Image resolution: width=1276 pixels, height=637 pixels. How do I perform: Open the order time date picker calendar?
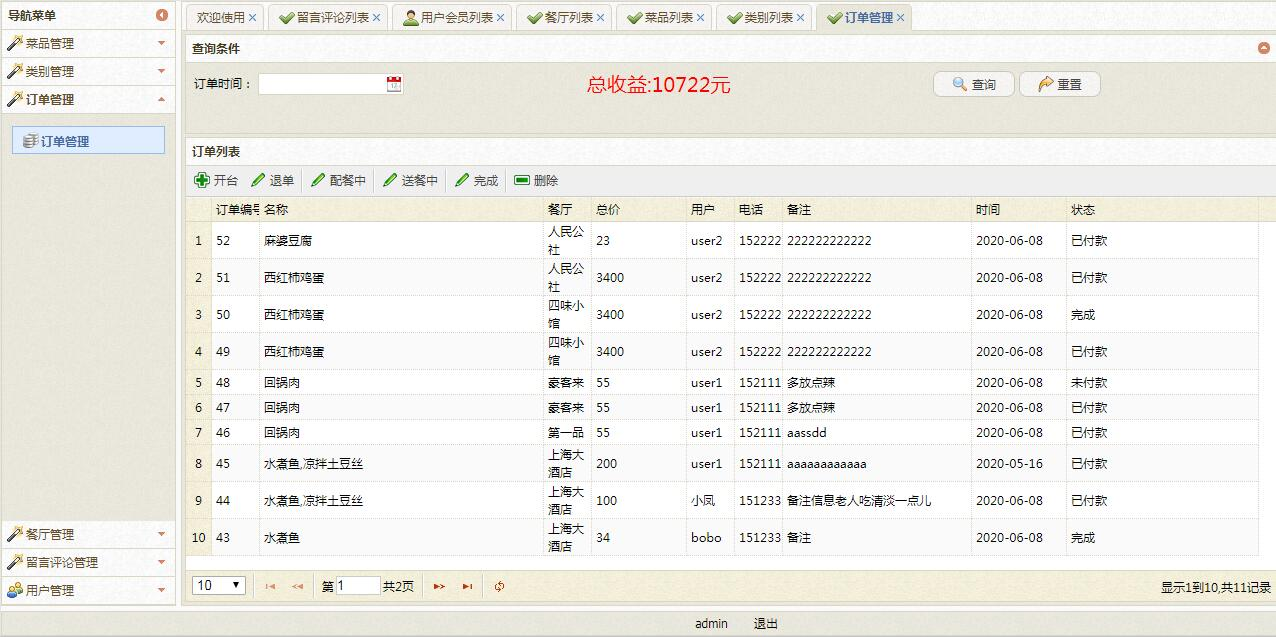click(393, 83)
